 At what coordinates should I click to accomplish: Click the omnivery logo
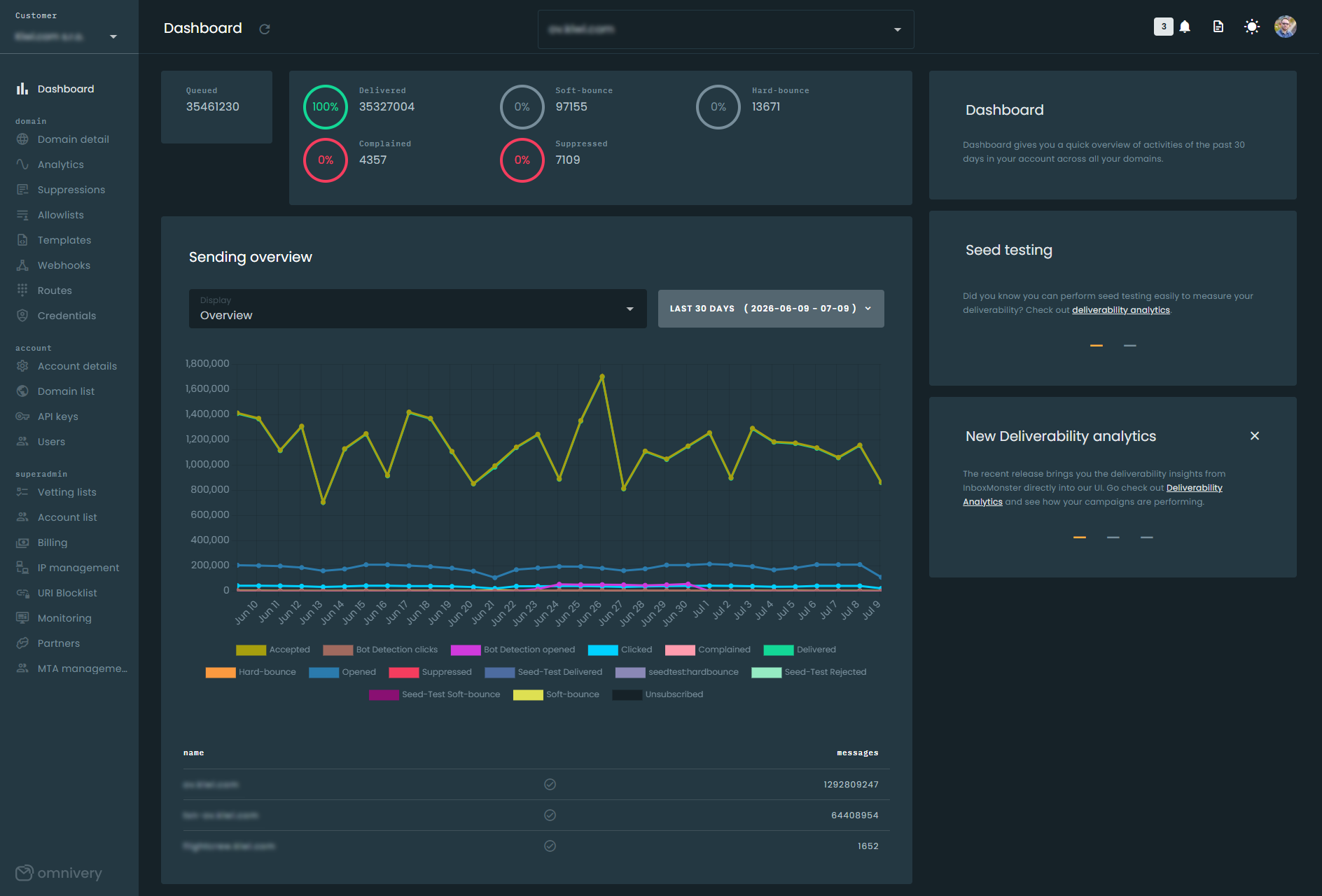coord(59,873)
